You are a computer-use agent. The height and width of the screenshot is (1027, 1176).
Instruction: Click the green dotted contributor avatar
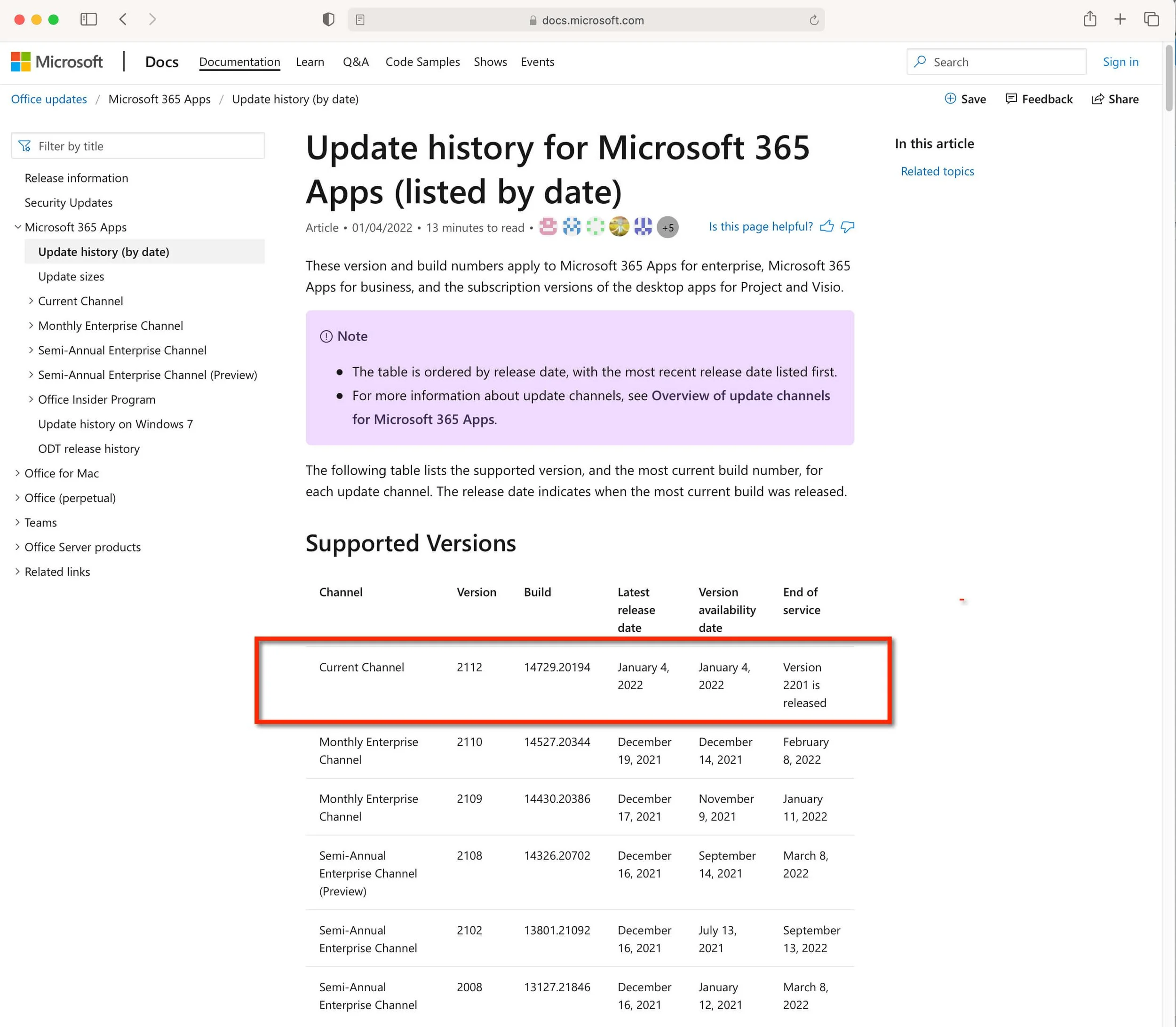point(596,227)
